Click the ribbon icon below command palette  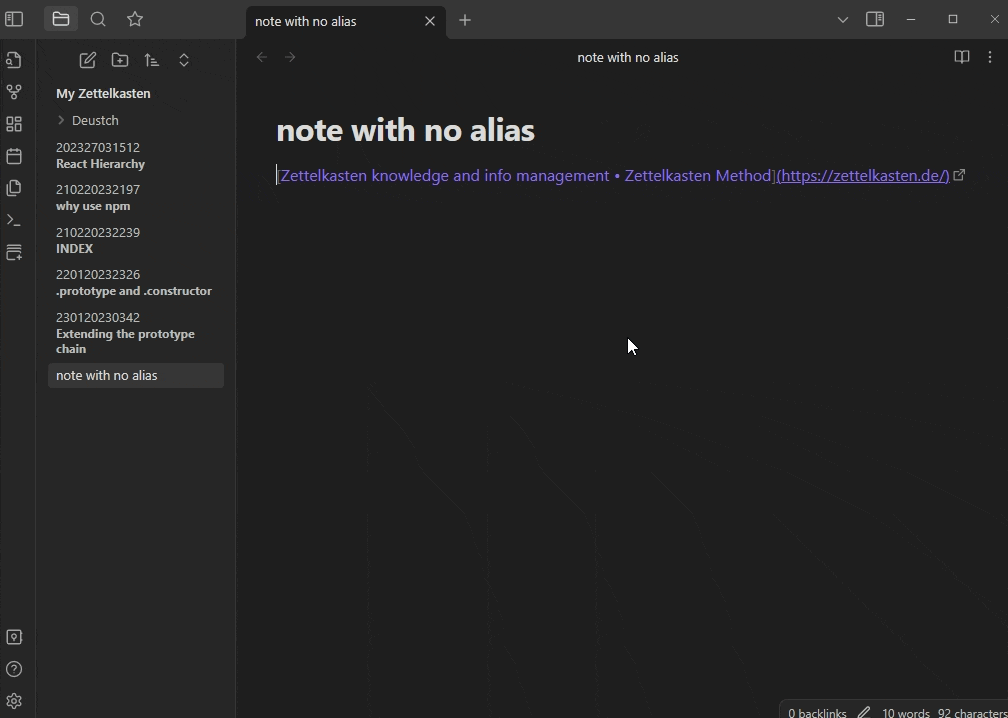click(x=14, y=253)
